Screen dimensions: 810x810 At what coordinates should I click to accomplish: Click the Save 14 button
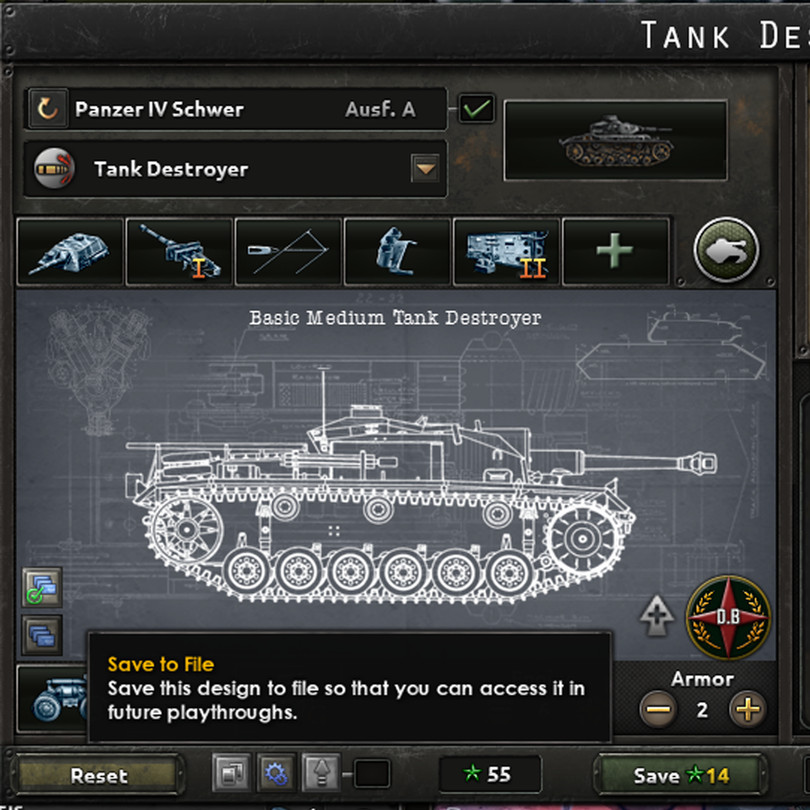pyautogui.click(x=680, y=775)
